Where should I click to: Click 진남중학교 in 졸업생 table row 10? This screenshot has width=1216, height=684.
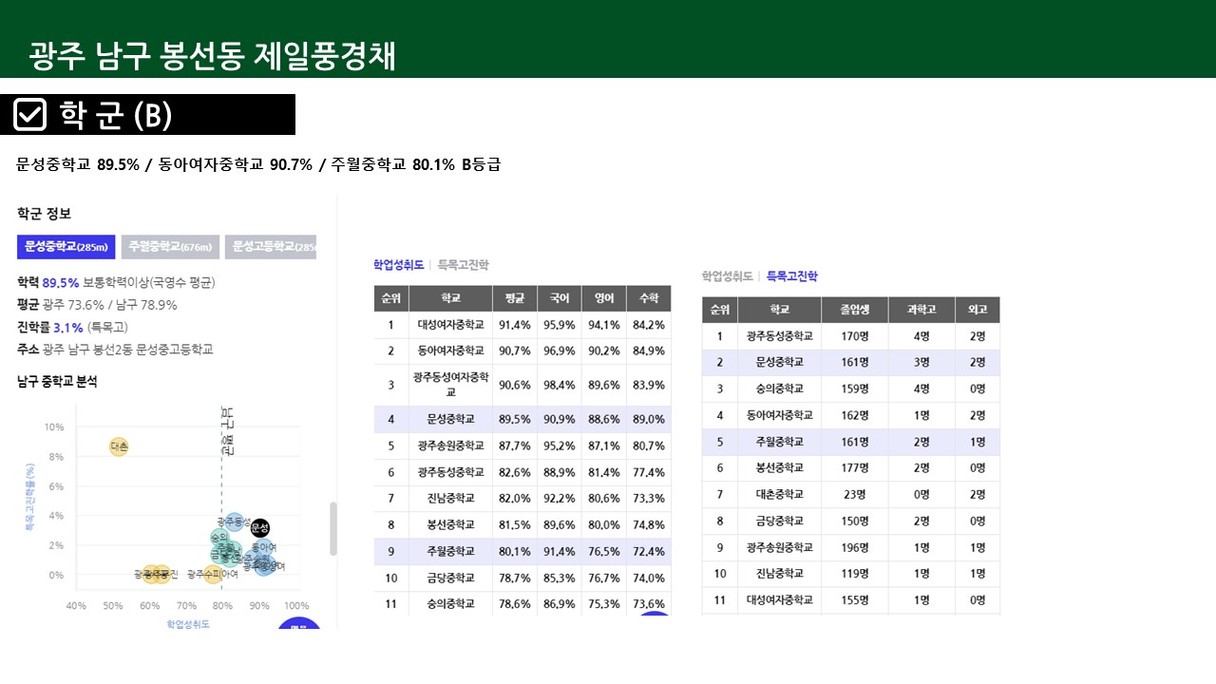[x=779, y=574]
